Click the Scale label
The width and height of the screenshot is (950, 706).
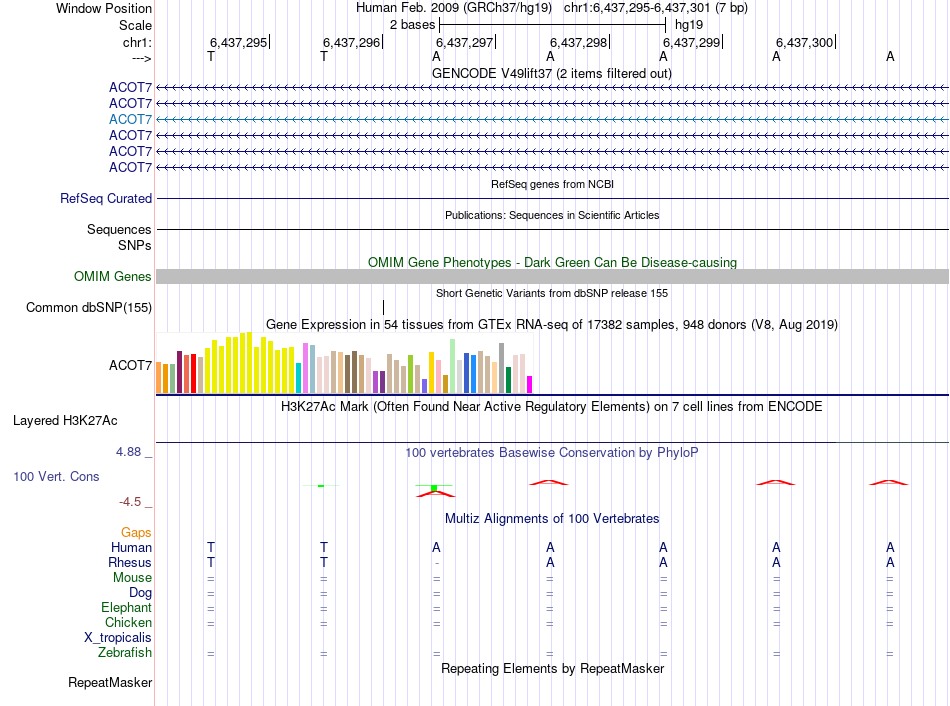135,25
